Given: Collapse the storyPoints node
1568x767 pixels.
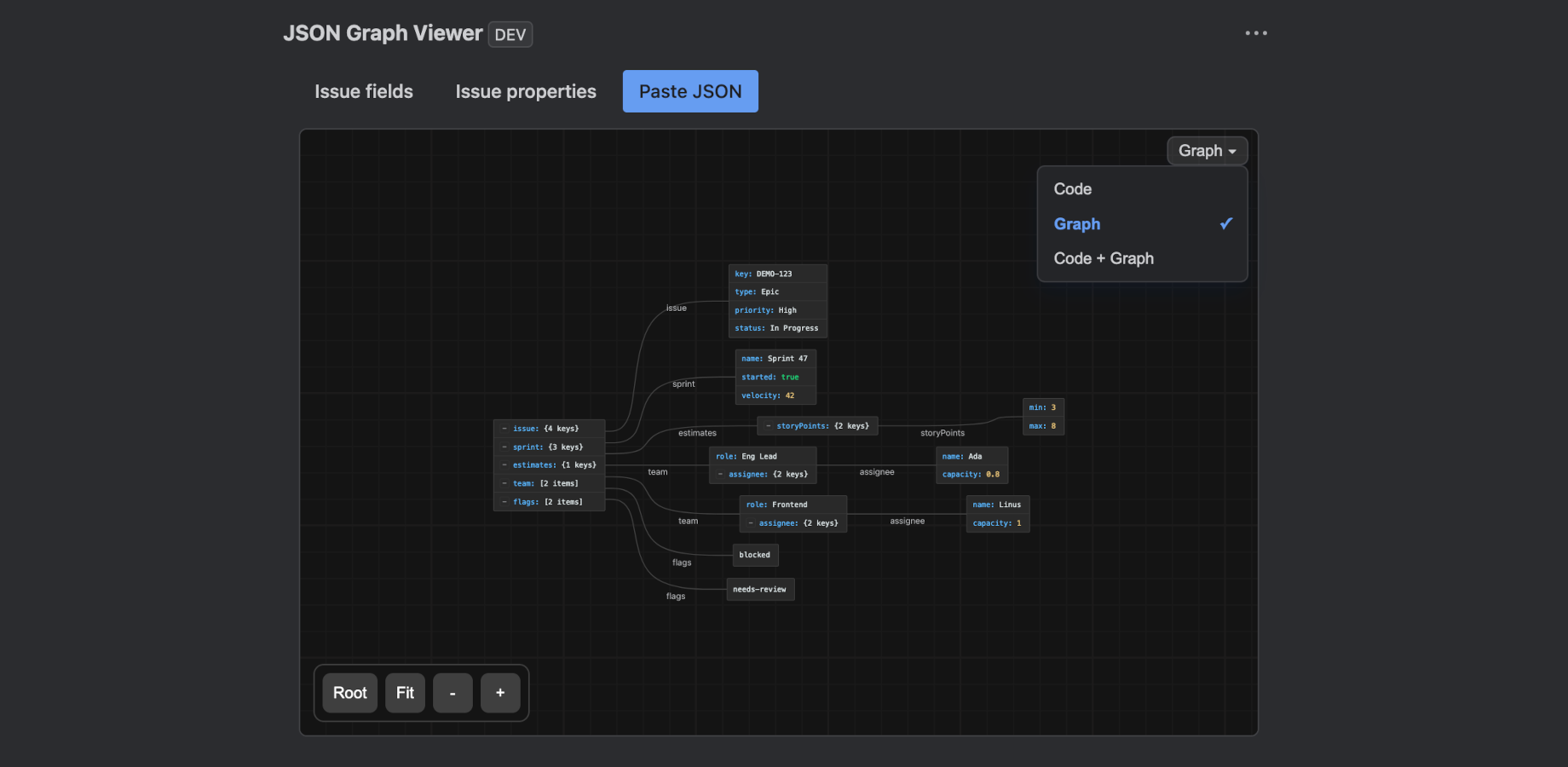Looking at the screenshot, I should (769, 426).
